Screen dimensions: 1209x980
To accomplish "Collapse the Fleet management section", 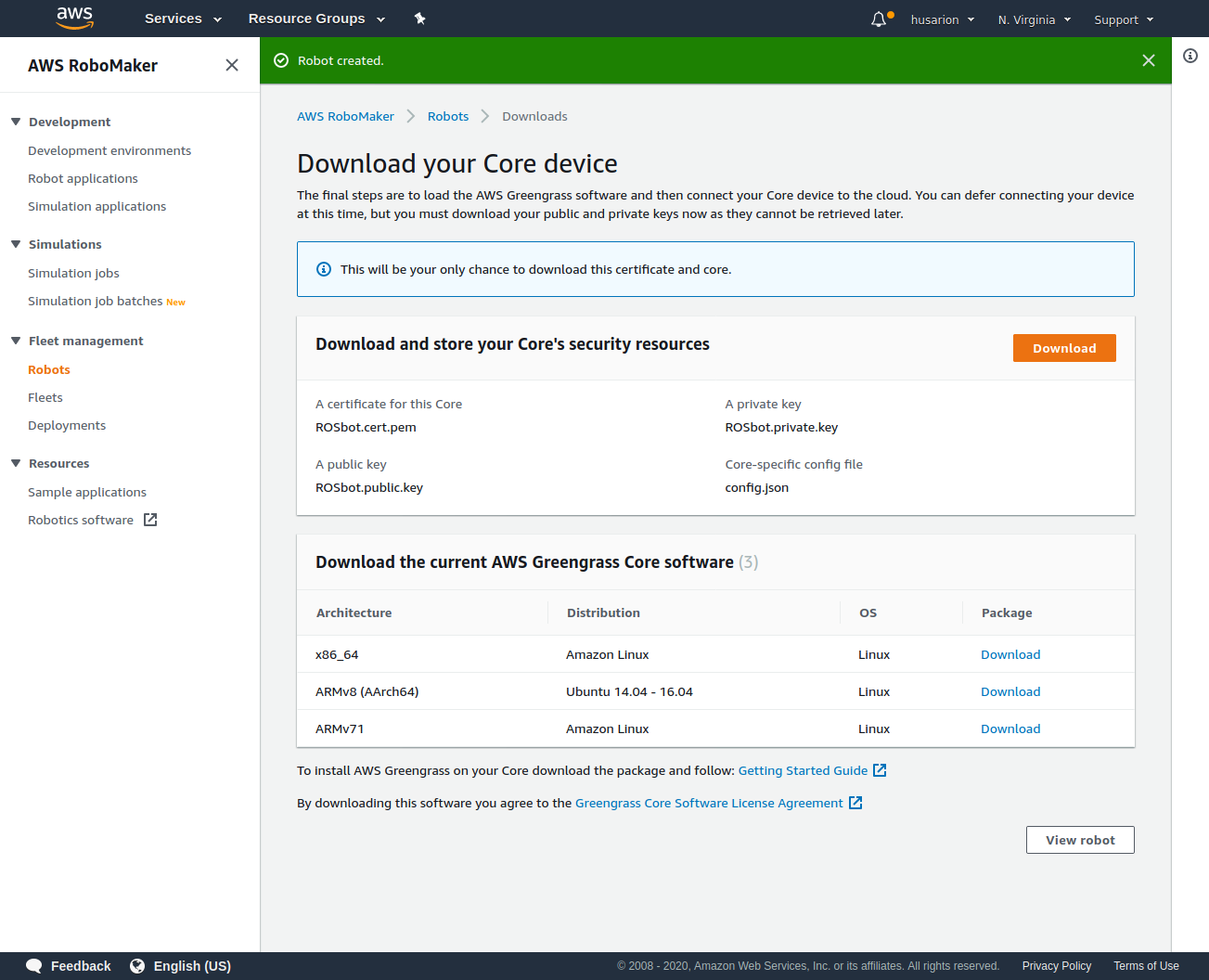I will tap(16, 341).
